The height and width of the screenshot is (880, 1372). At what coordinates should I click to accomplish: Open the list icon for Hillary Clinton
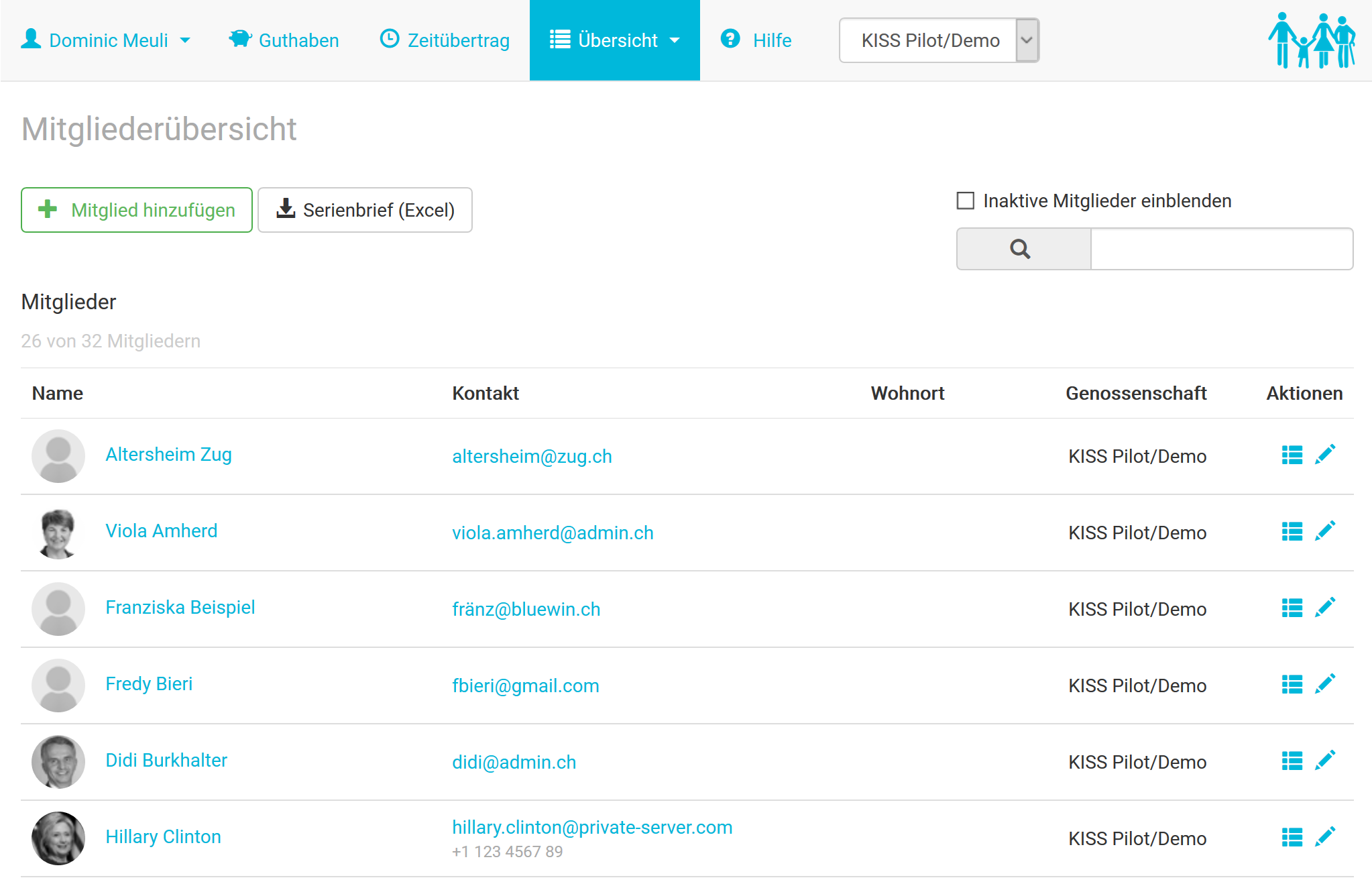point(1292,838)
